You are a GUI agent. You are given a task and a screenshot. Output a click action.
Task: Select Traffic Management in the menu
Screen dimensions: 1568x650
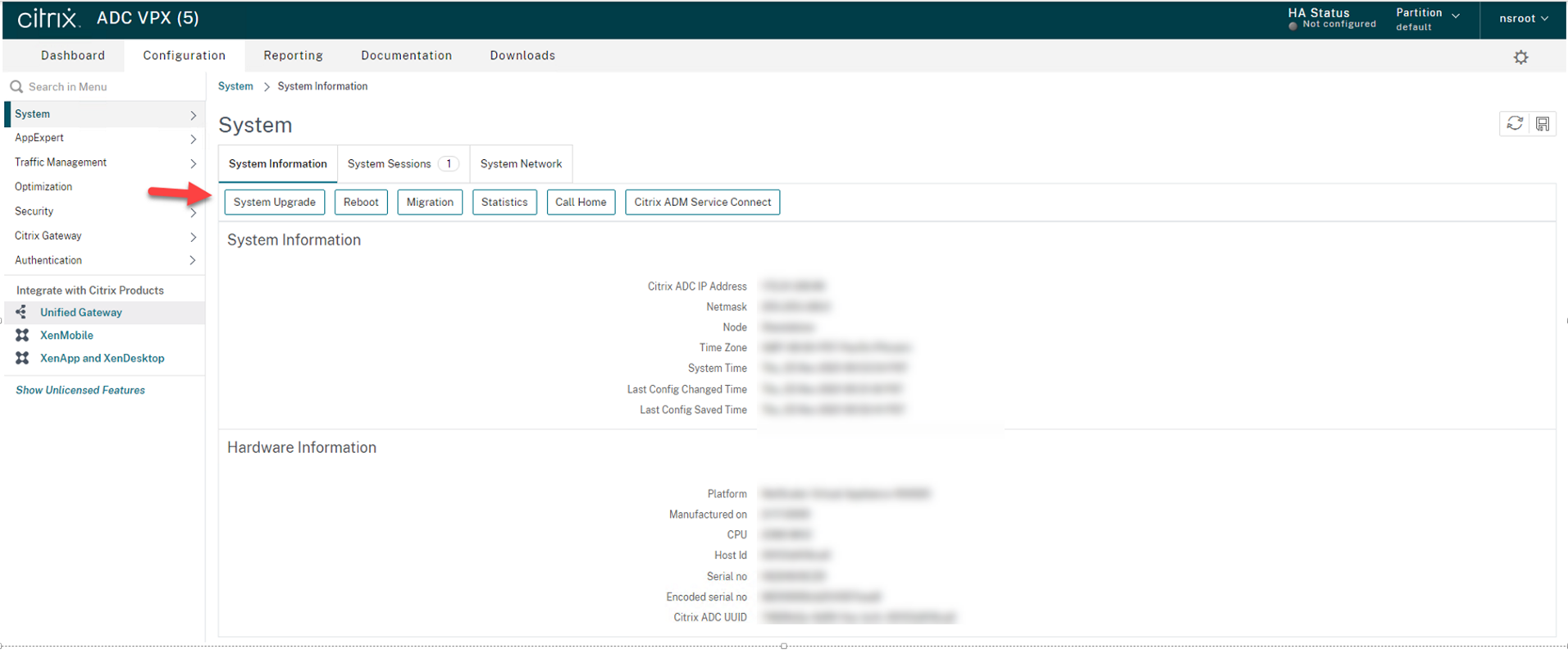coord(61,162)
